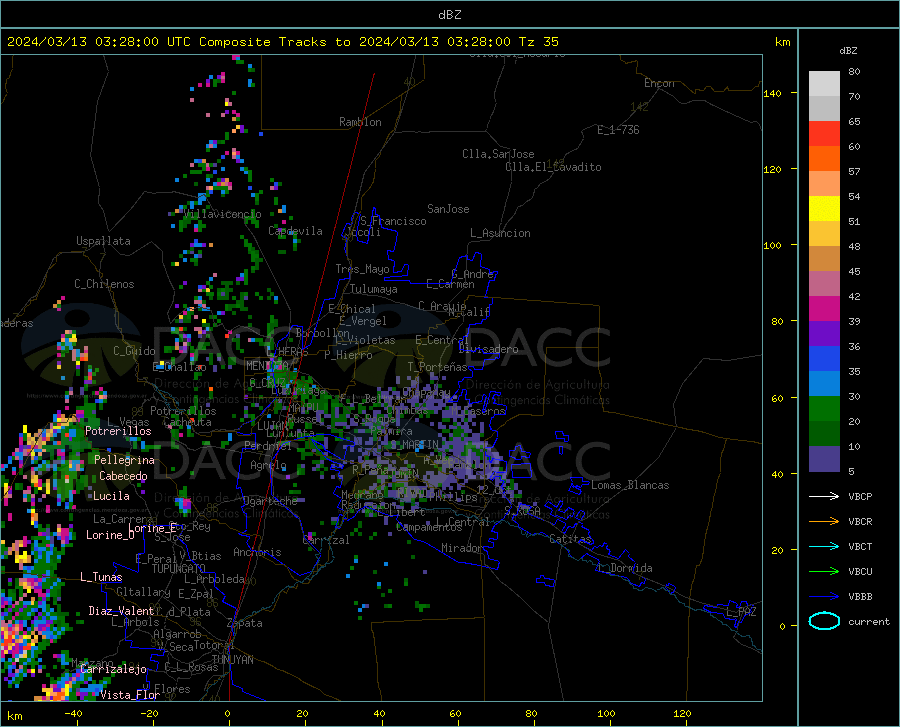
Task: Click the blue VBBB arrow icon
Action: (824, 597)
